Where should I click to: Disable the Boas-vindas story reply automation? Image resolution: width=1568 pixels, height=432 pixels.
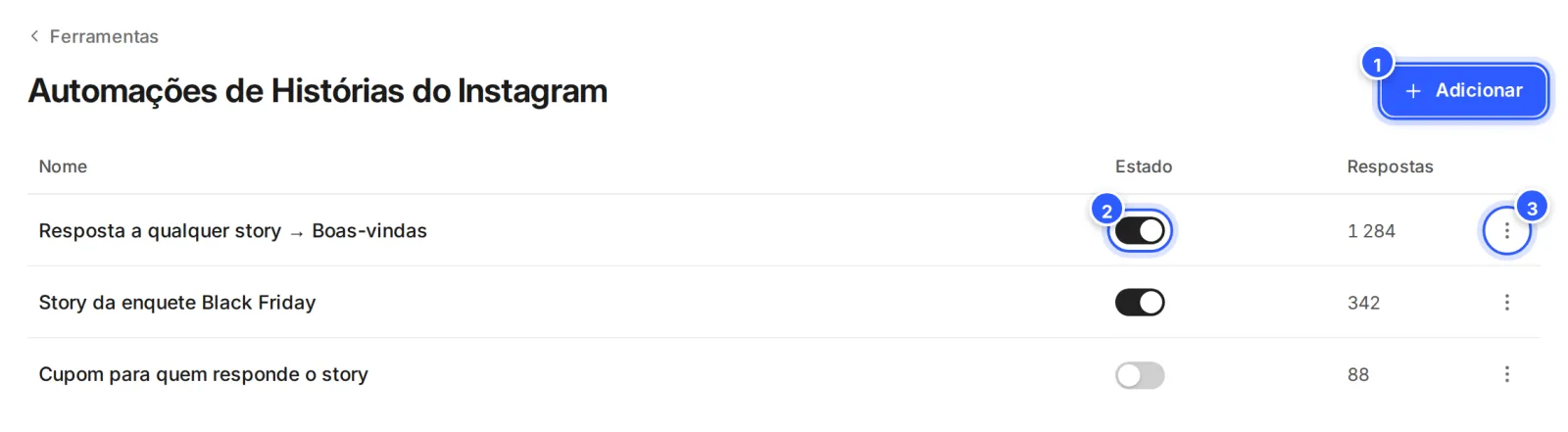[x=1140, y=231]
